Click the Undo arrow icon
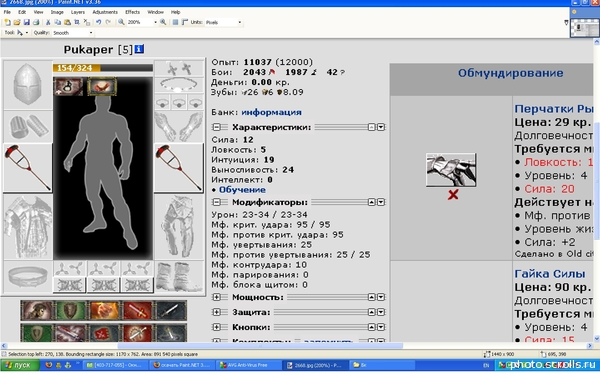600x375 pixels. coord(99,22)
